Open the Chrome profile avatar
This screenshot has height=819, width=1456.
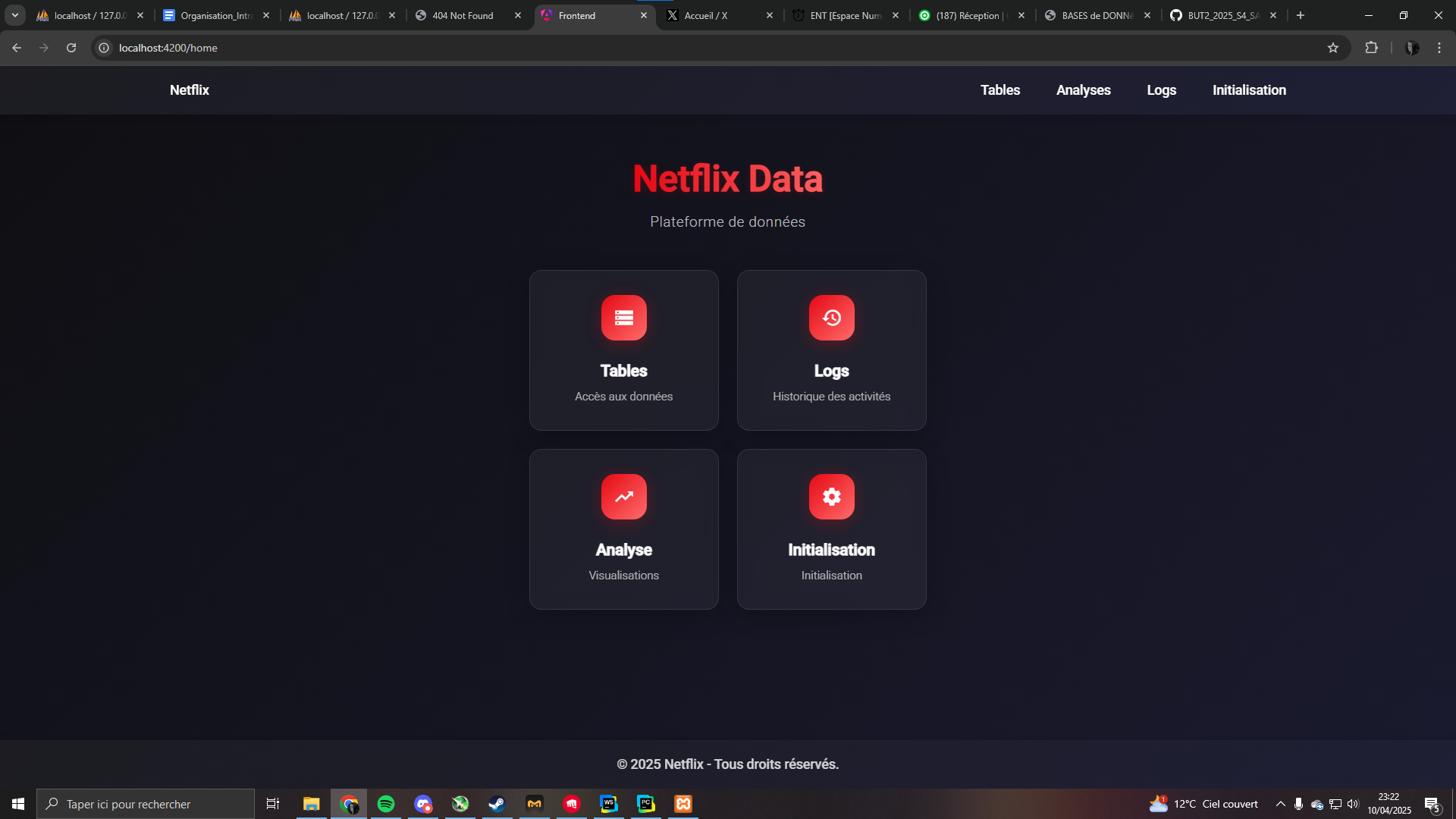click(1412, 48)
